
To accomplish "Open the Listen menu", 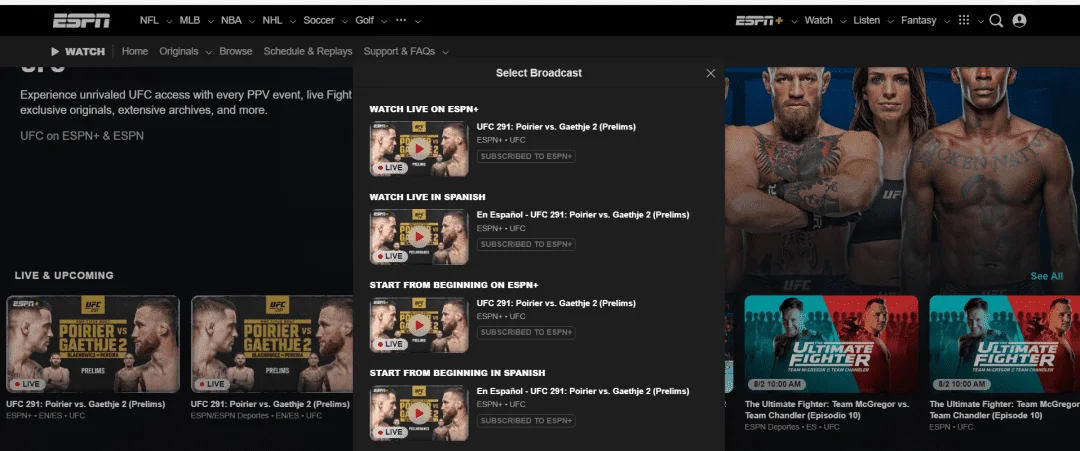I will pyautogui.click(x=866, y=21).
